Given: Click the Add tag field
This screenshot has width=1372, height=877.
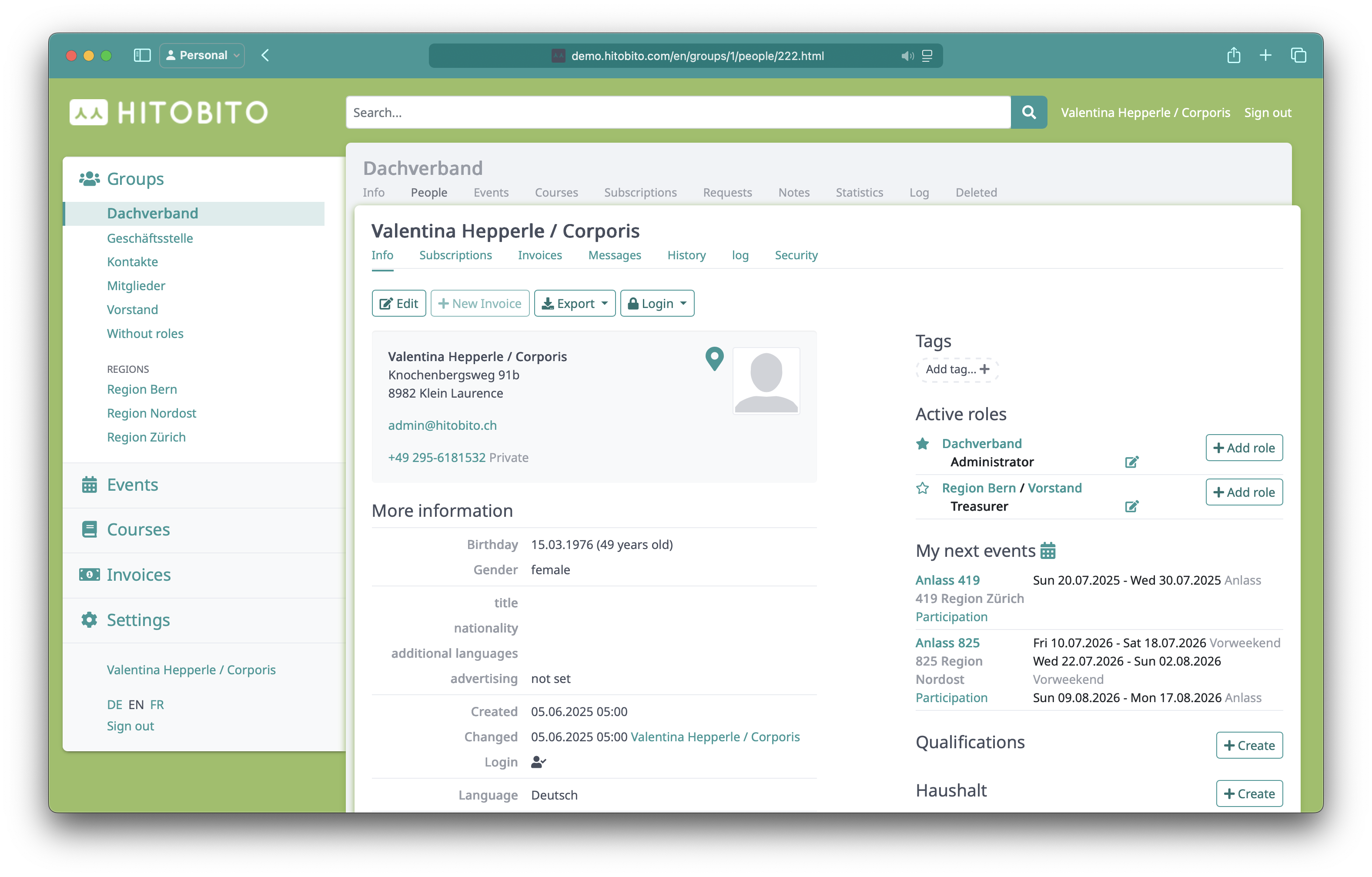Looking at the screenshot, I should pyautogui.click(x=957, y=369).
